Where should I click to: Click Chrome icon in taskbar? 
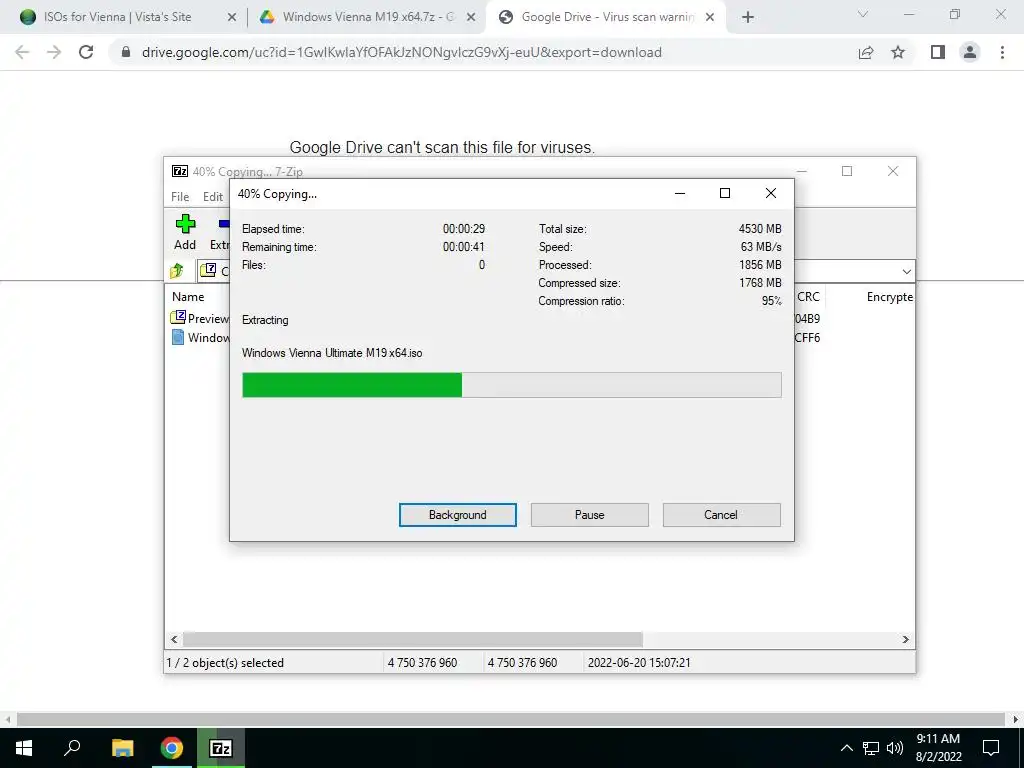[172, 748]
